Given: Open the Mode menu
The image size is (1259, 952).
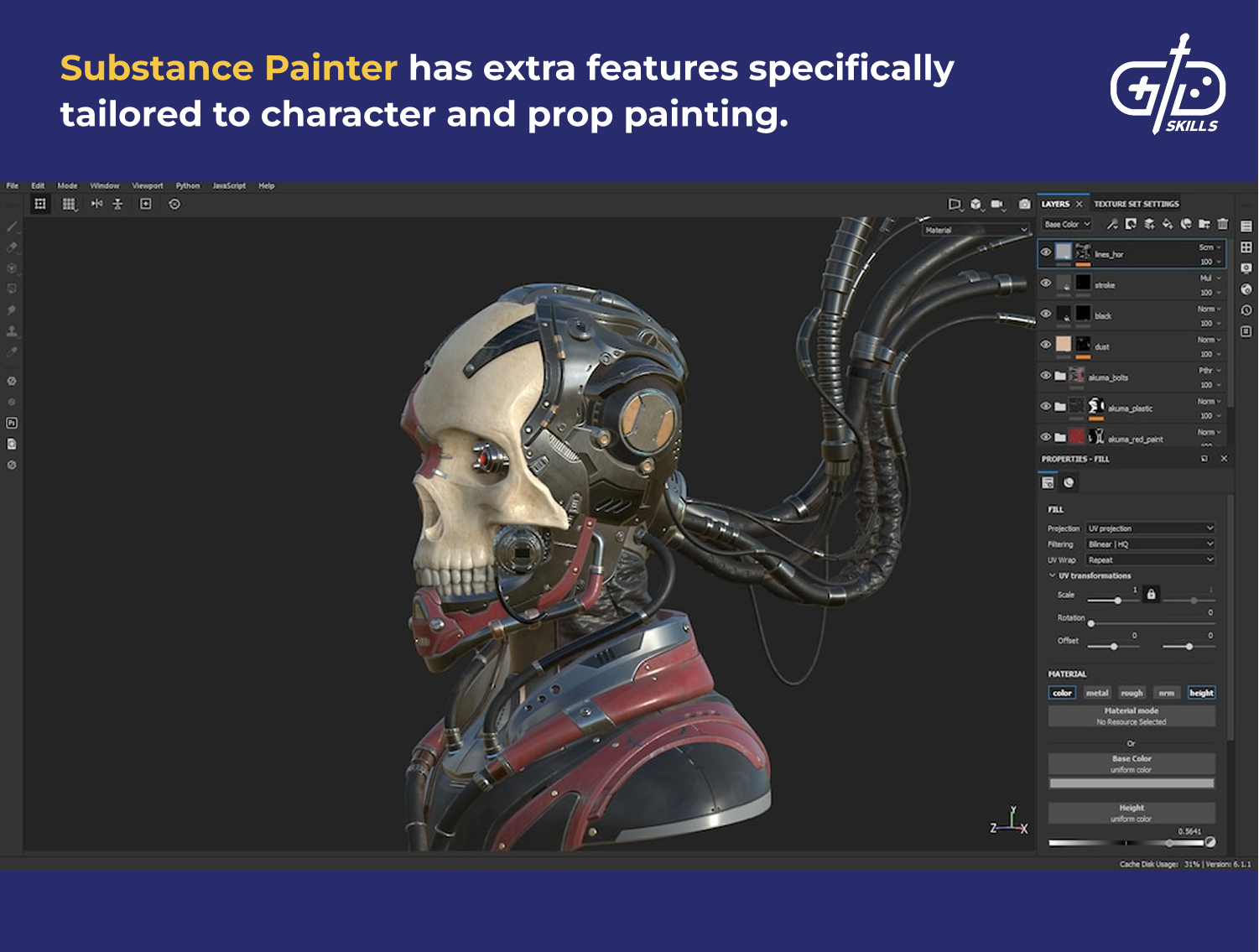Looking at the screenshot, I should [67, 185].
